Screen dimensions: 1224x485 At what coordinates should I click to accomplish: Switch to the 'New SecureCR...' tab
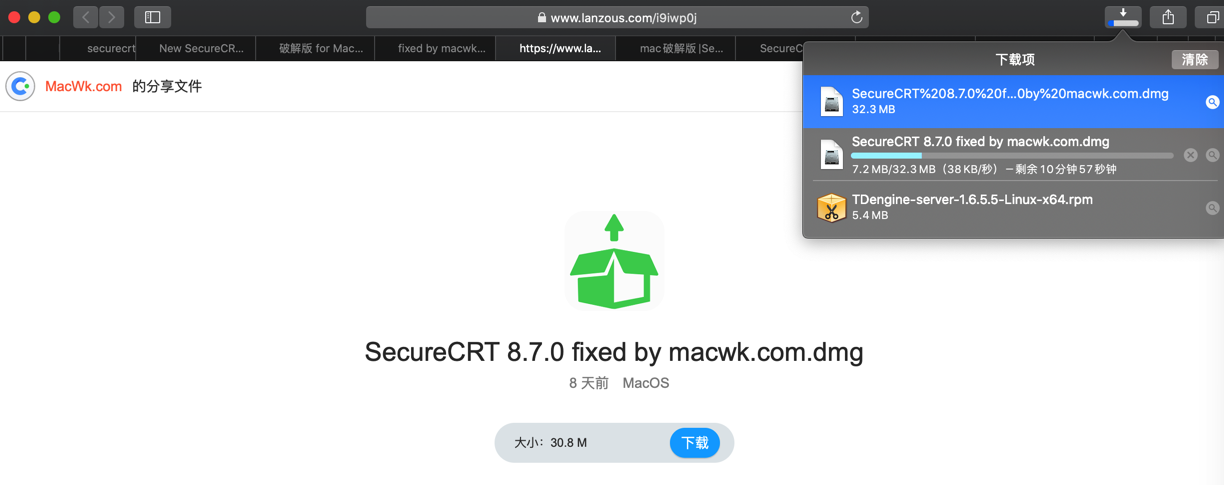(201, 48)
